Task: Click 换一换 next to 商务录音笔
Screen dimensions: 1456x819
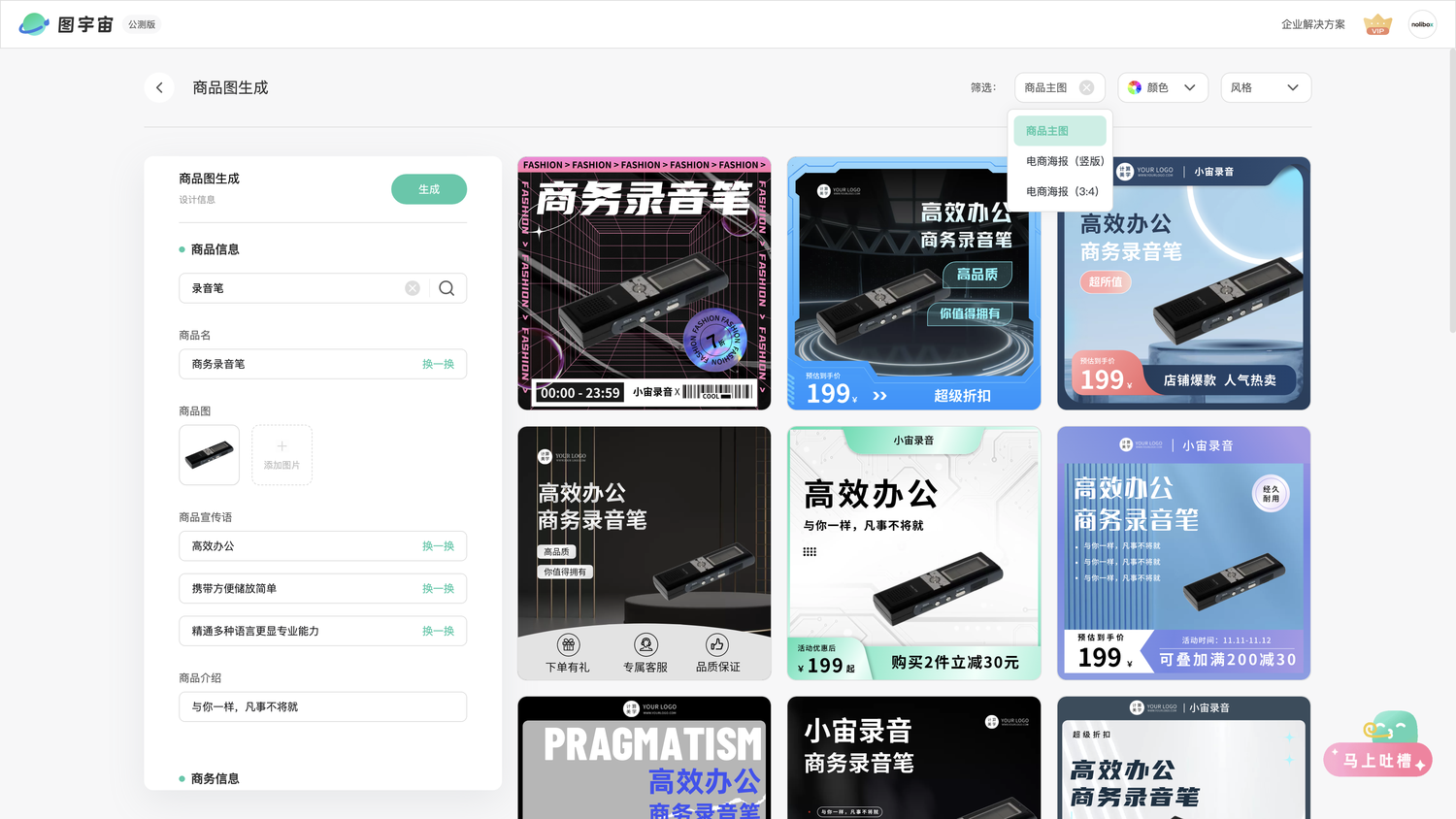Action: pos(438,364)
